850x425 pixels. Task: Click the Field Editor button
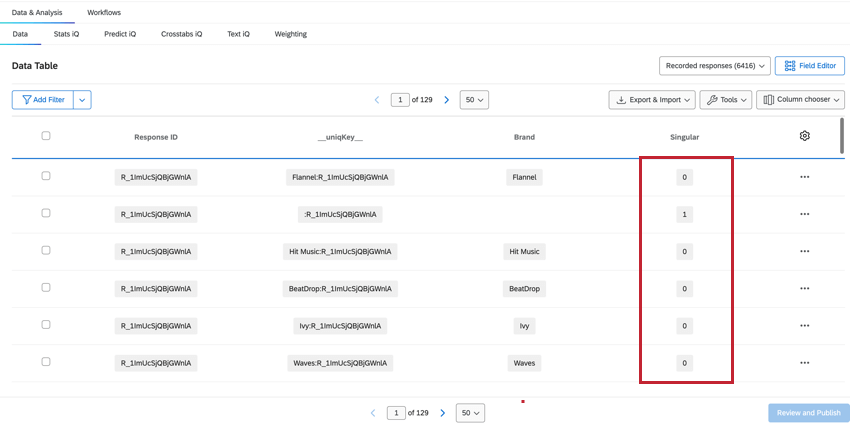809,66
